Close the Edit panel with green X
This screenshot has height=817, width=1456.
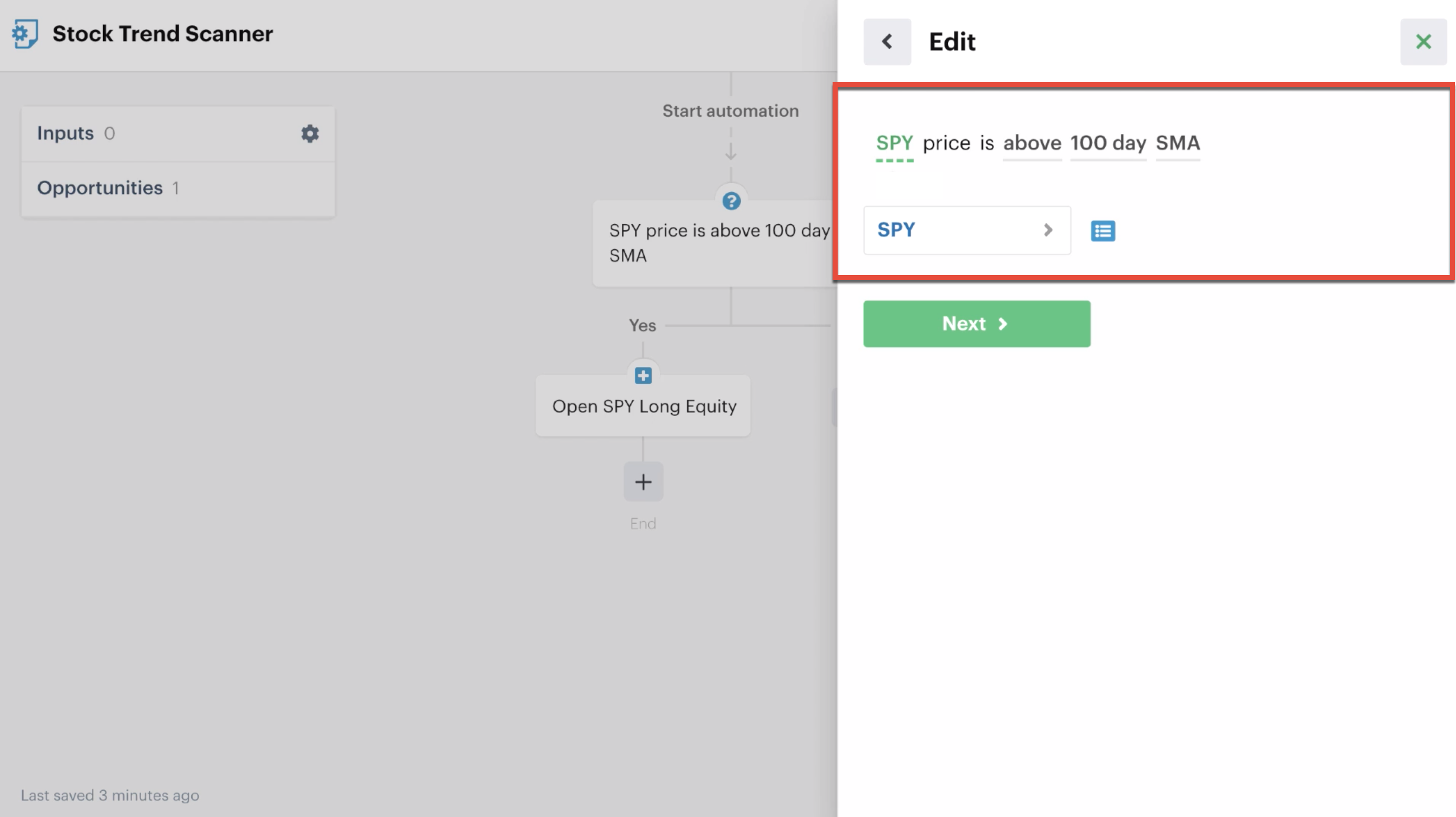click(x=1423, y=42)
